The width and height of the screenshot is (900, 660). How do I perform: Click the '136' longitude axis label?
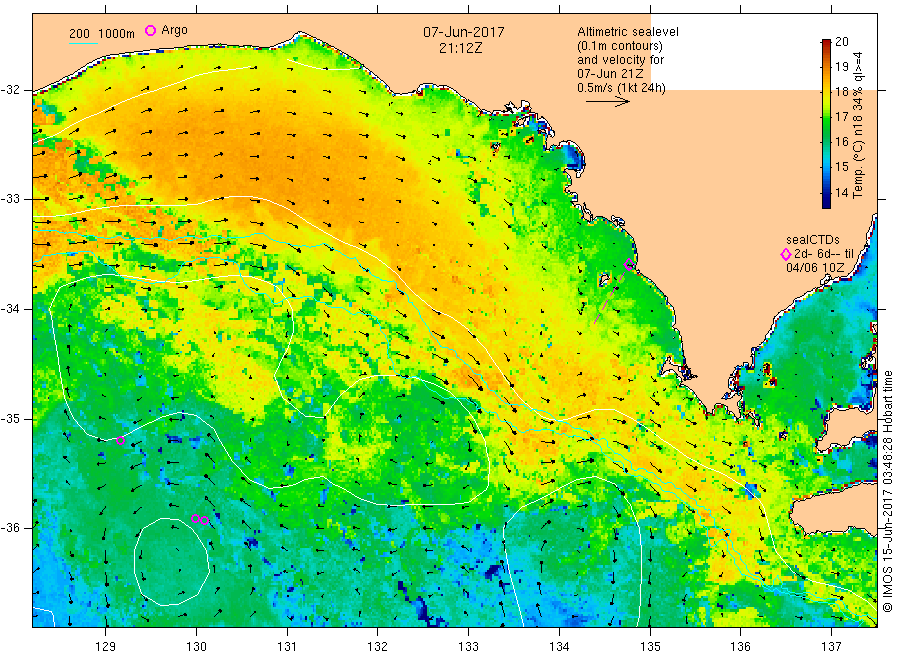[740, 647]
